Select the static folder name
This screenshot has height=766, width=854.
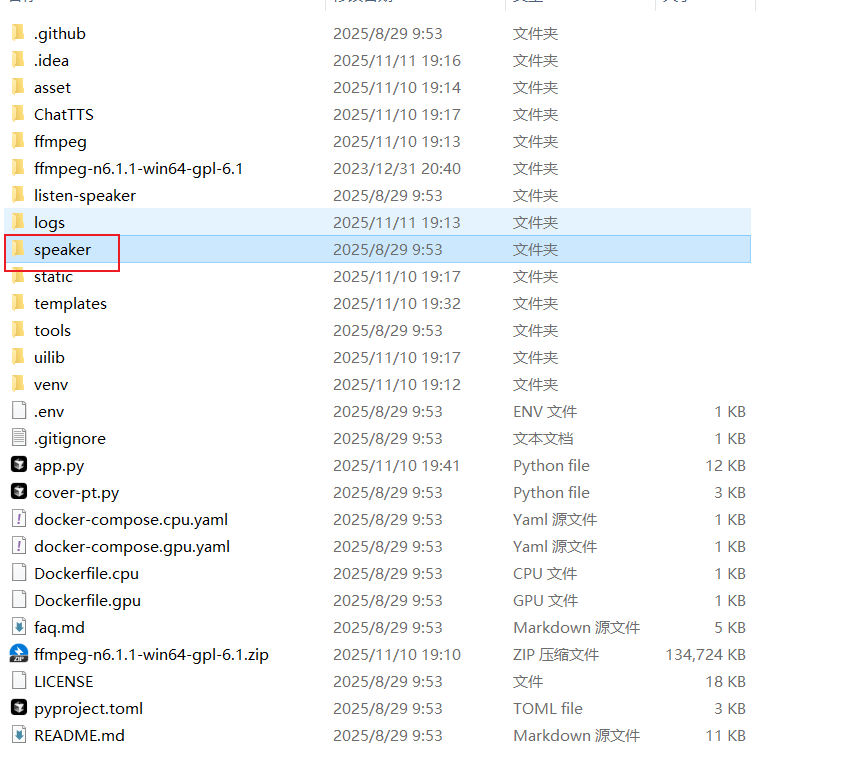coord(53,277)
